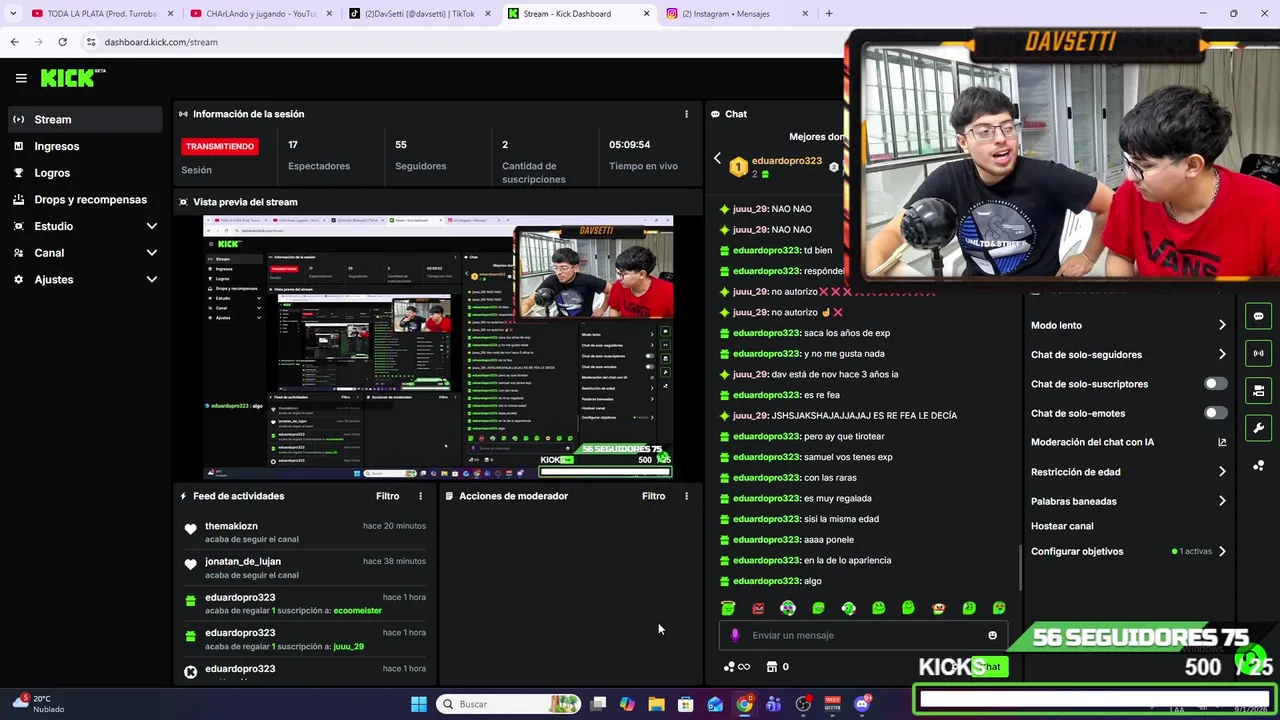Open File Explorer from taskbar
Image resolution: width=1280 pixels, height=720 pixels.
[x=656, y=704]
